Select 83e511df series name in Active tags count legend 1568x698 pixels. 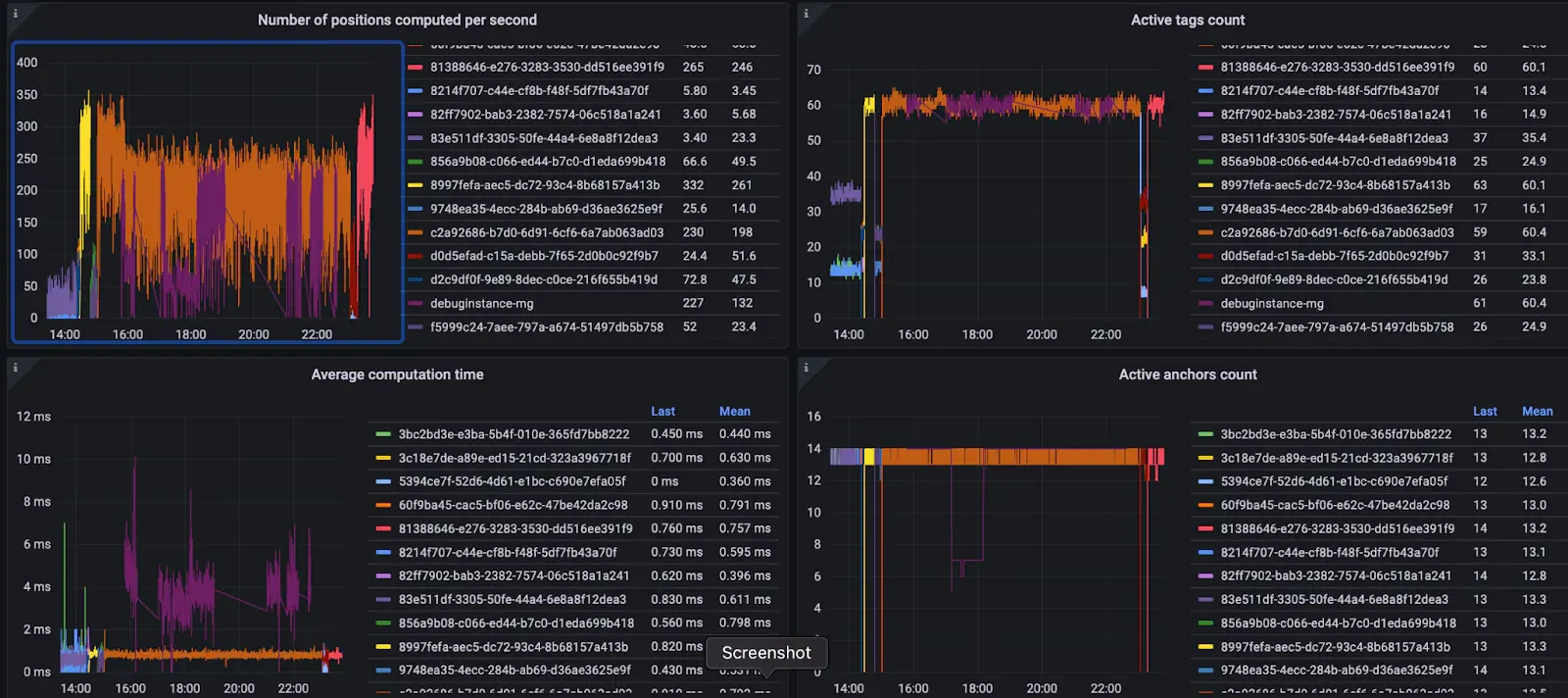[1334, 138]
